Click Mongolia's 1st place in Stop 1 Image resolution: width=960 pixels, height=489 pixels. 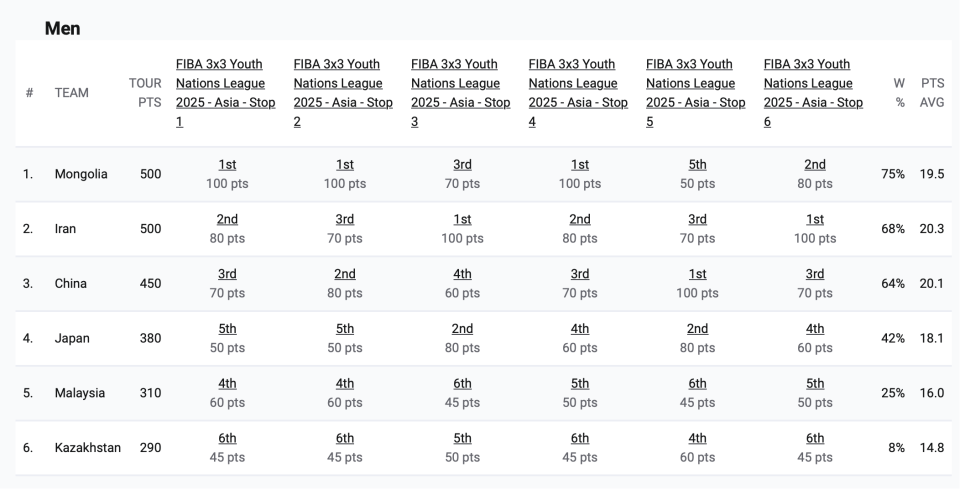(227, 165)
